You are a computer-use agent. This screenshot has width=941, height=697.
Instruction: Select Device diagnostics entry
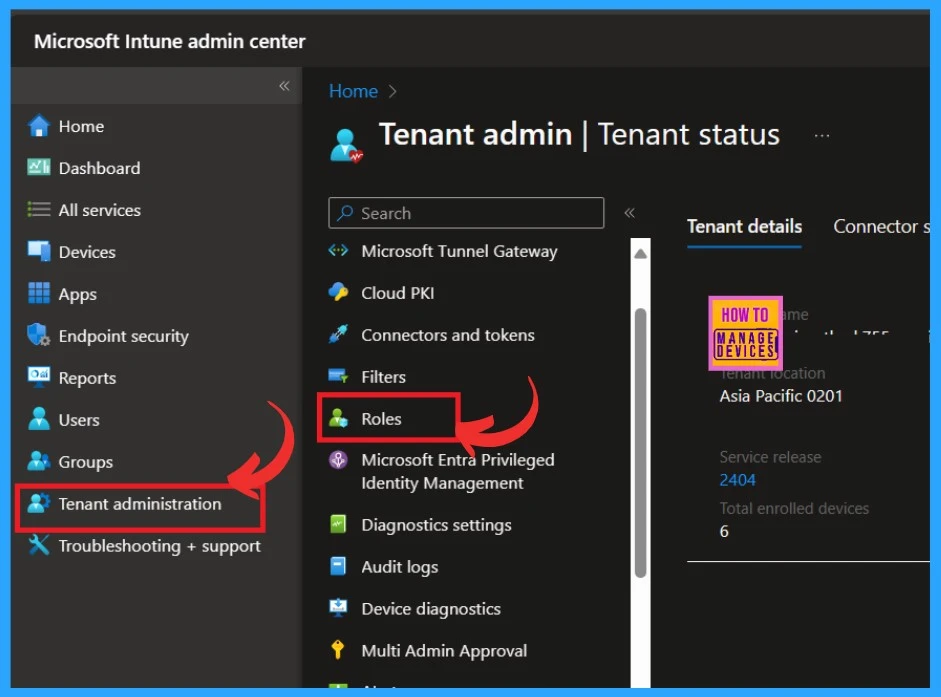click(x=431, y=609)
